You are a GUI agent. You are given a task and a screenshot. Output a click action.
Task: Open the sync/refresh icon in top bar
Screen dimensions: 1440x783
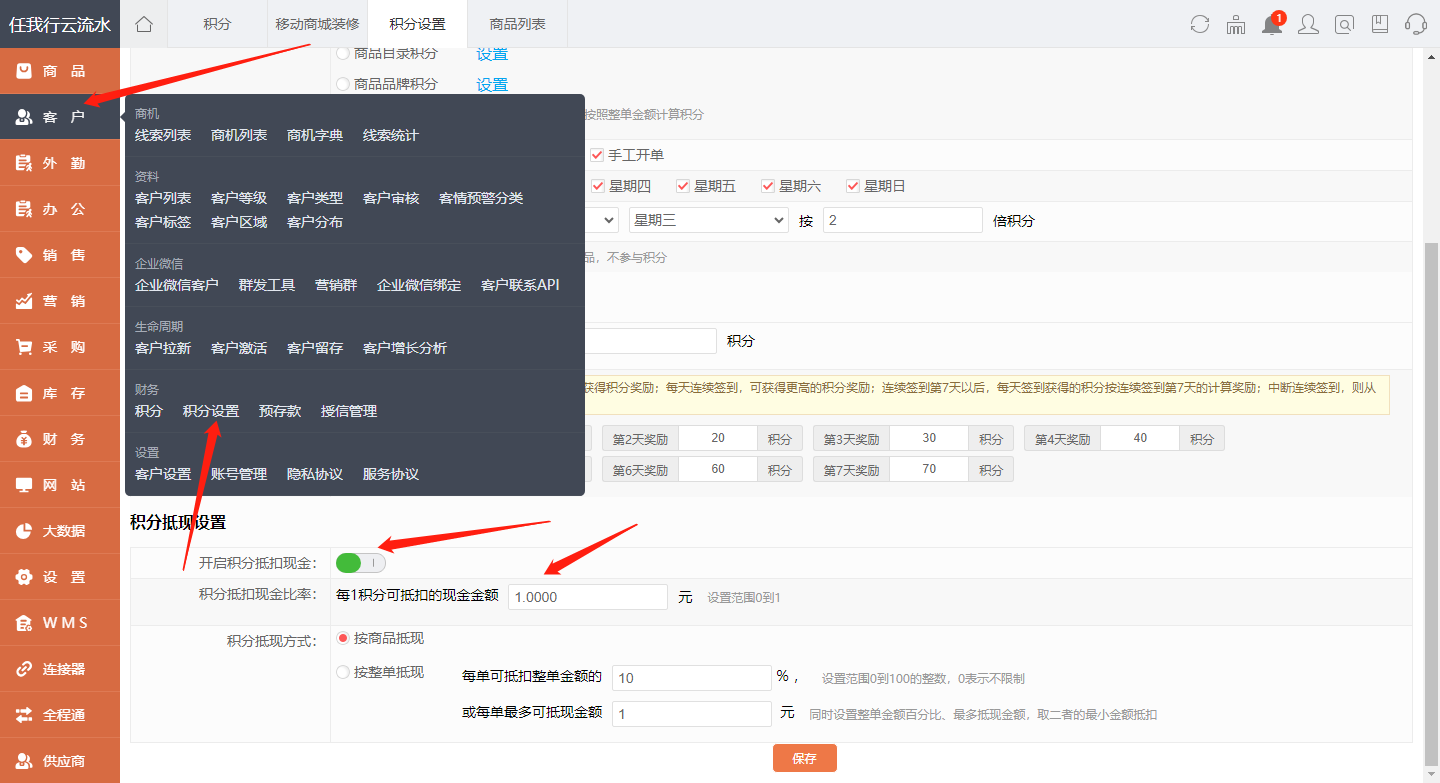click(1199, 24)
